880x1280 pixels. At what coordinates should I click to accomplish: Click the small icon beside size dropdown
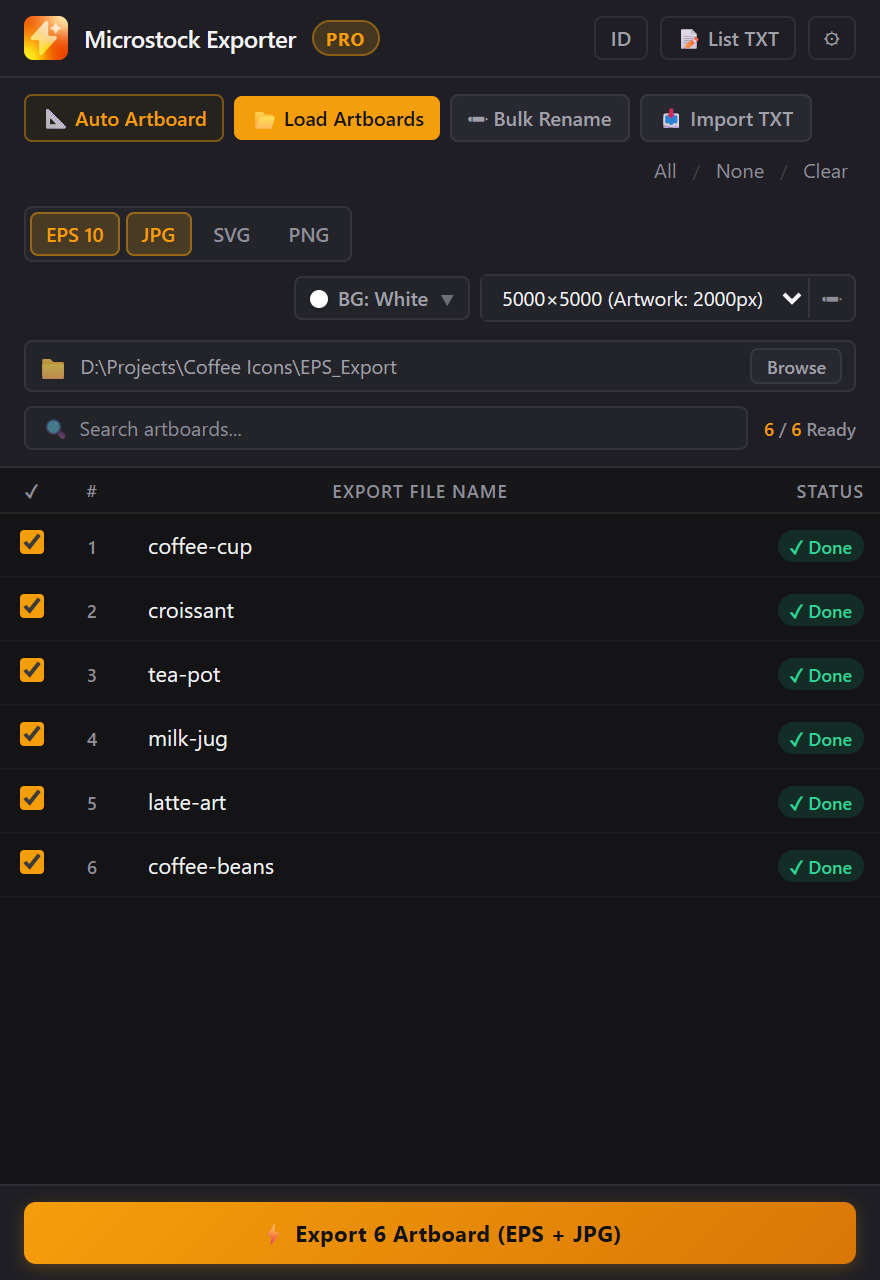coord(832,298)
